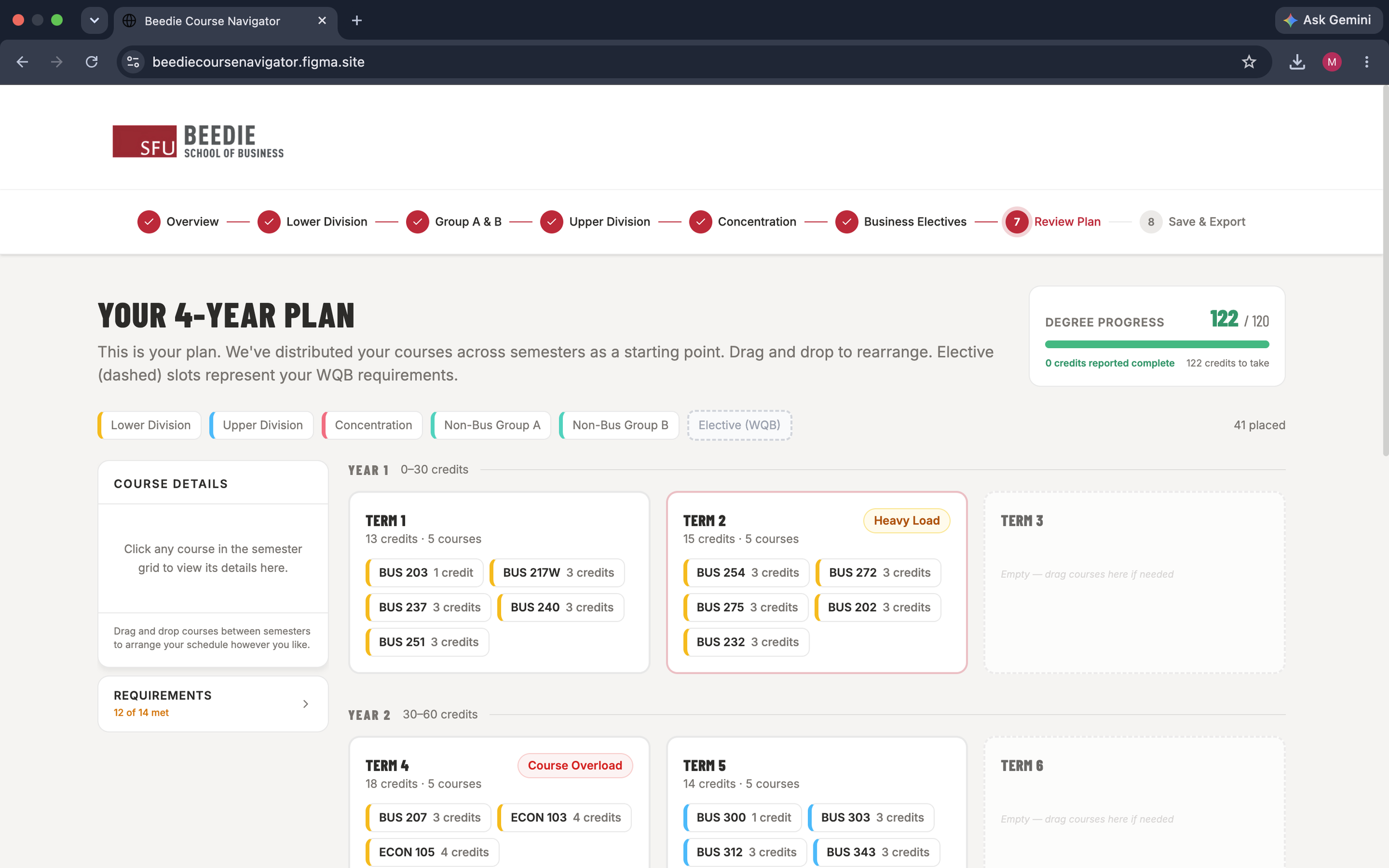
Task: Open a new tab with the plus icon
Action: click(x=357, y=21)
